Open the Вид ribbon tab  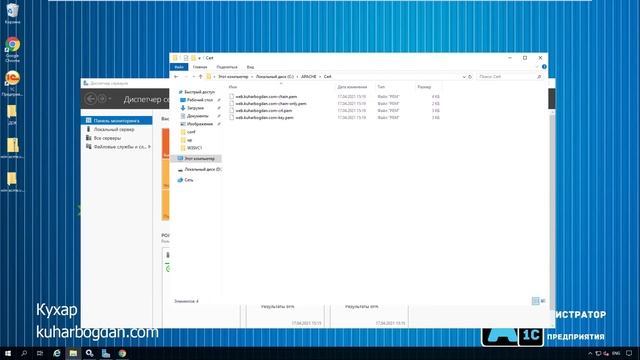click(x=250, y=67)
